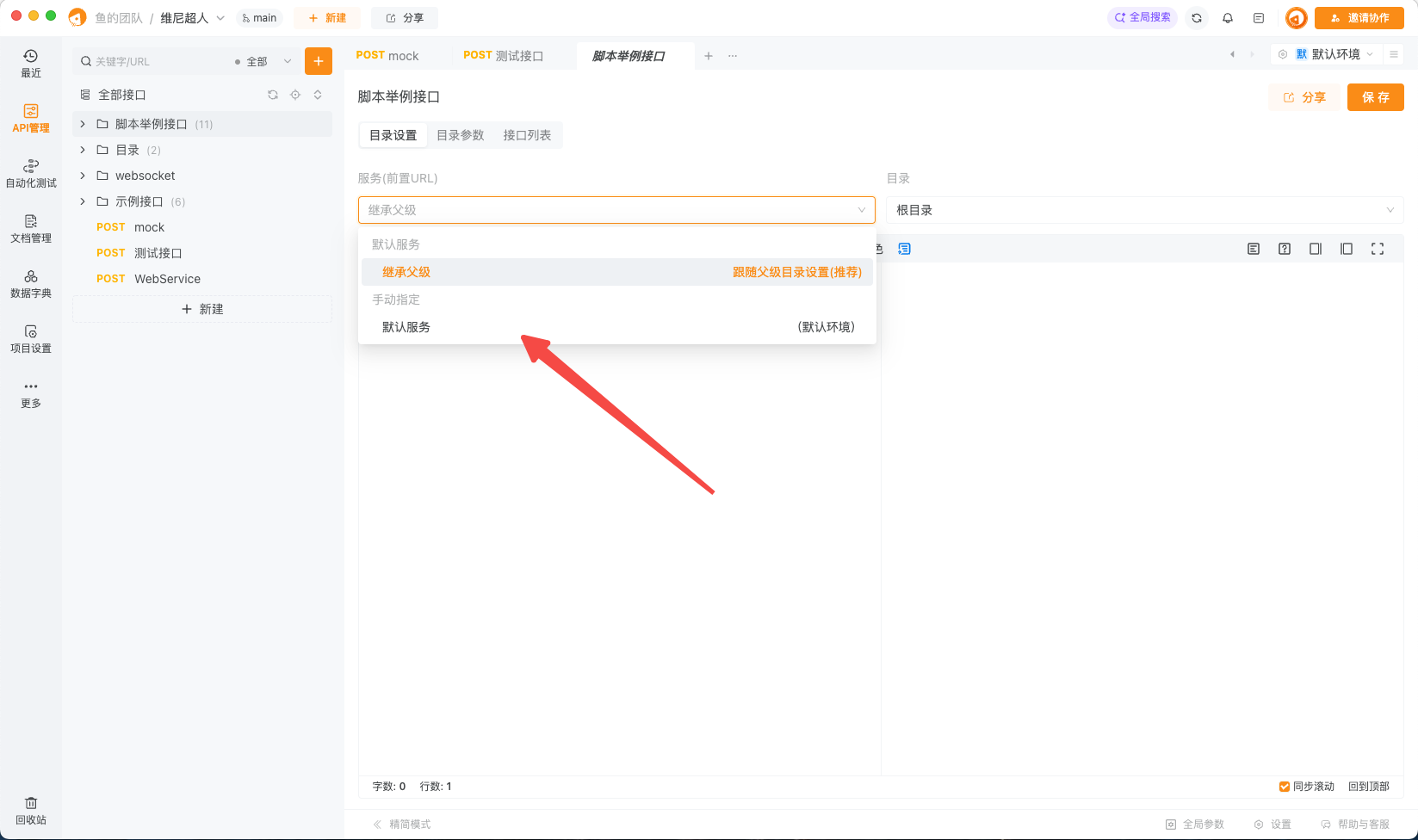Switch to the 目录参数 tab
Screen dimensions: 1418x840
461,135
